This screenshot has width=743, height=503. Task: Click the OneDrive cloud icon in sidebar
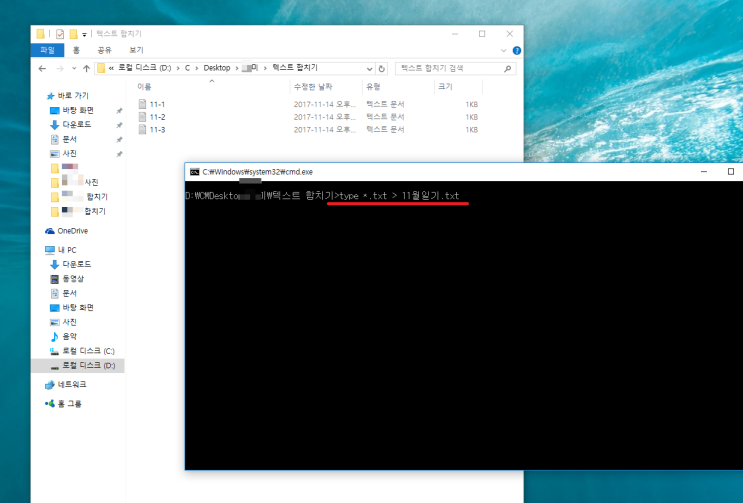click(x=50, y=231)
